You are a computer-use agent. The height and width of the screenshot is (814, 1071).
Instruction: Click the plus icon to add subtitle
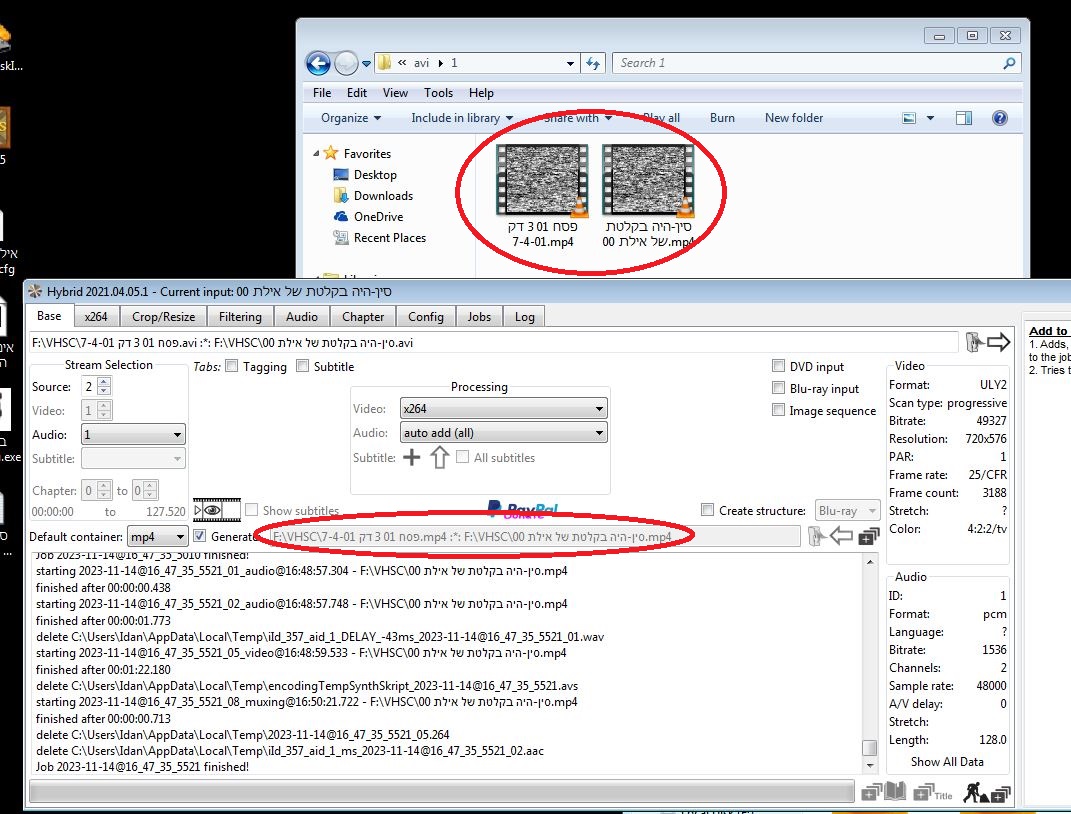tap(411, 458)
